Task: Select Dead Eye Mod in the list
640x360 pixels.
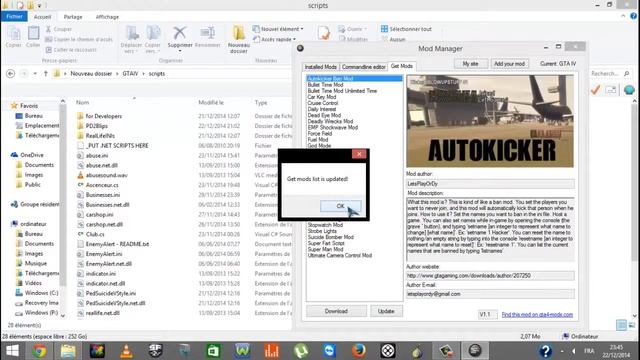Action: pyautogui.click(x=324, y=115)
